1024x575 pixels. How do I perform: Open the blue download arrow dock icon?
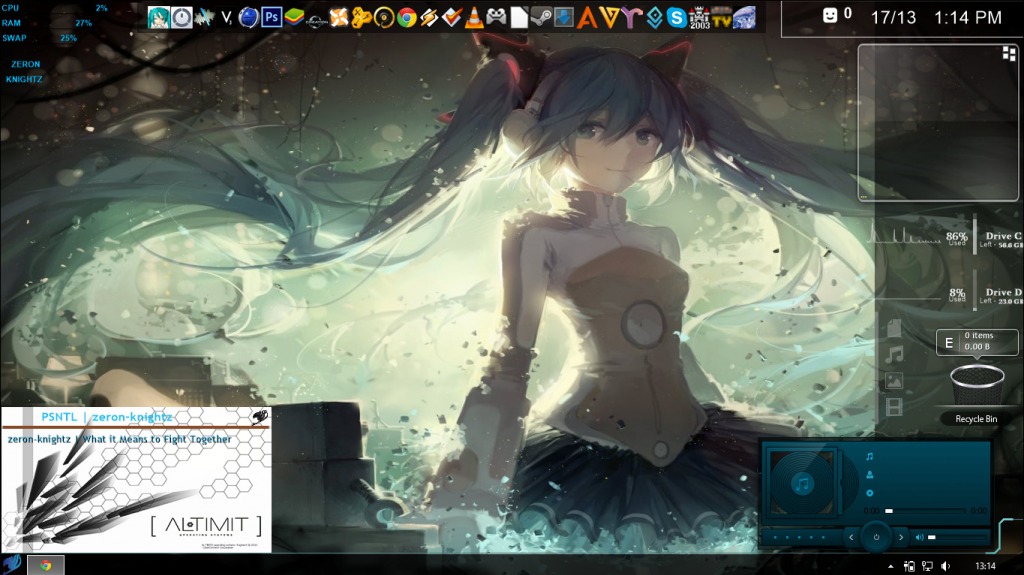click(564, 18)
